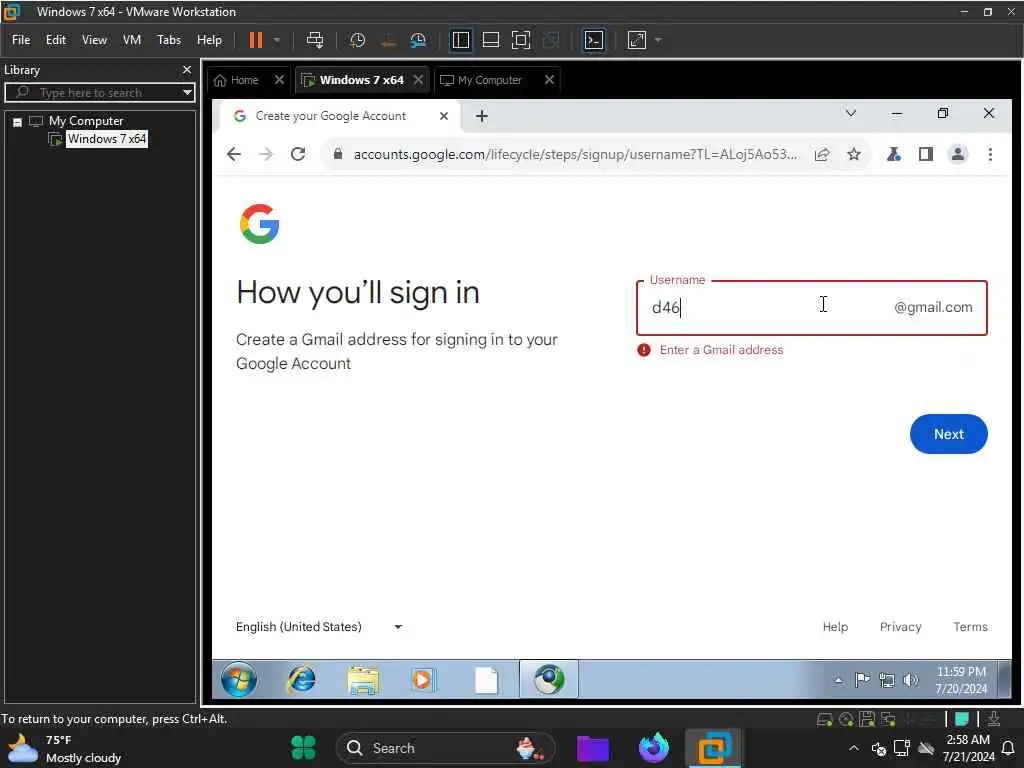
Task: Send Ctrl+Alt+Del to the virtual machine
Action: pyautogui.click(x=315, y=40)
